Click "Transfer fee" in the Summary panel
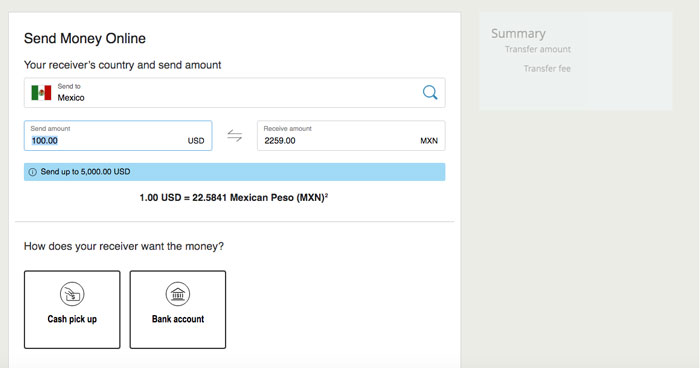 (547, 68)
